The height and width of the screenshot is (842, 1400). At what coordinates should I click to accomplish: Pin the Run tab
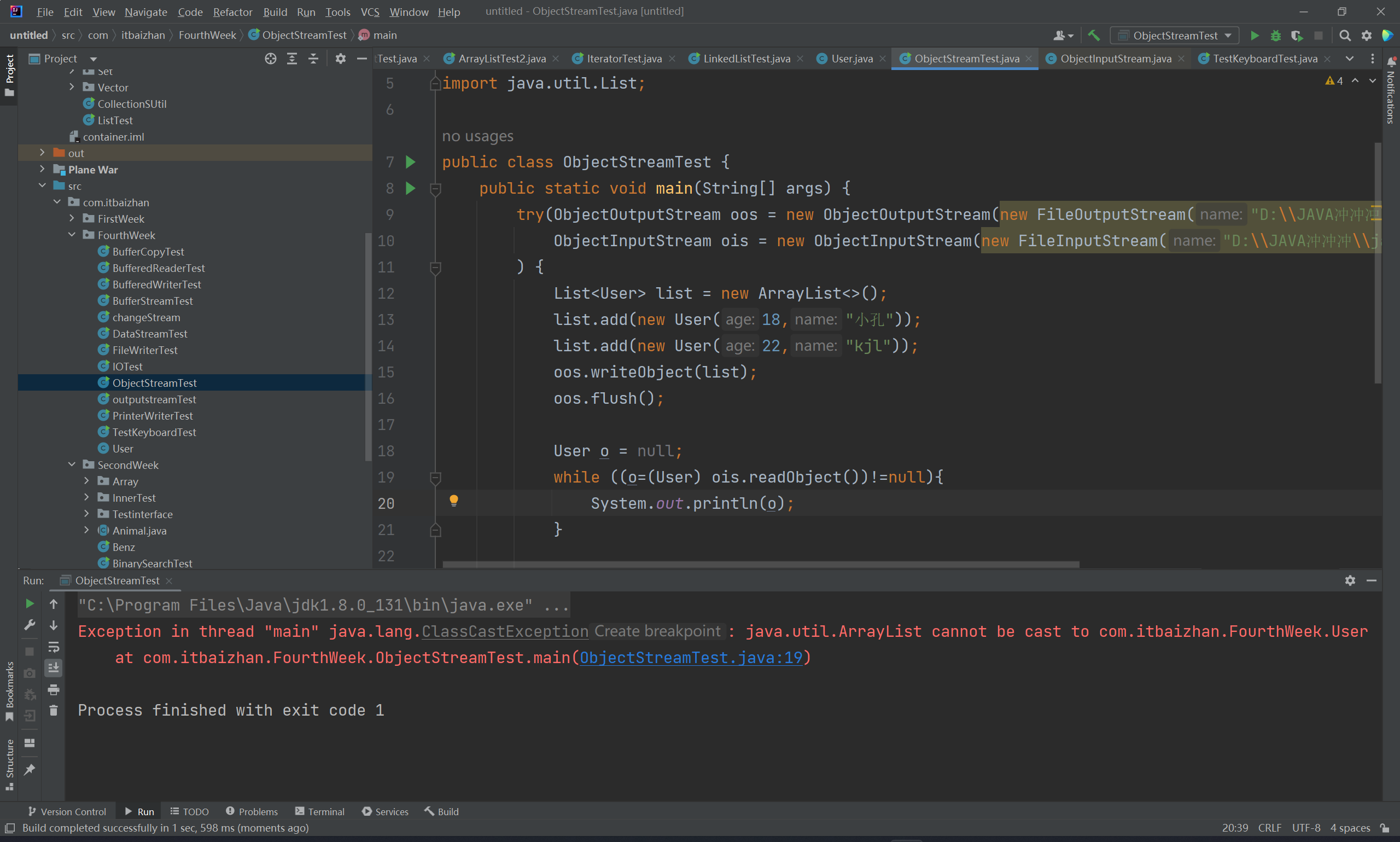pyautogui.click(x=30, y=769)
